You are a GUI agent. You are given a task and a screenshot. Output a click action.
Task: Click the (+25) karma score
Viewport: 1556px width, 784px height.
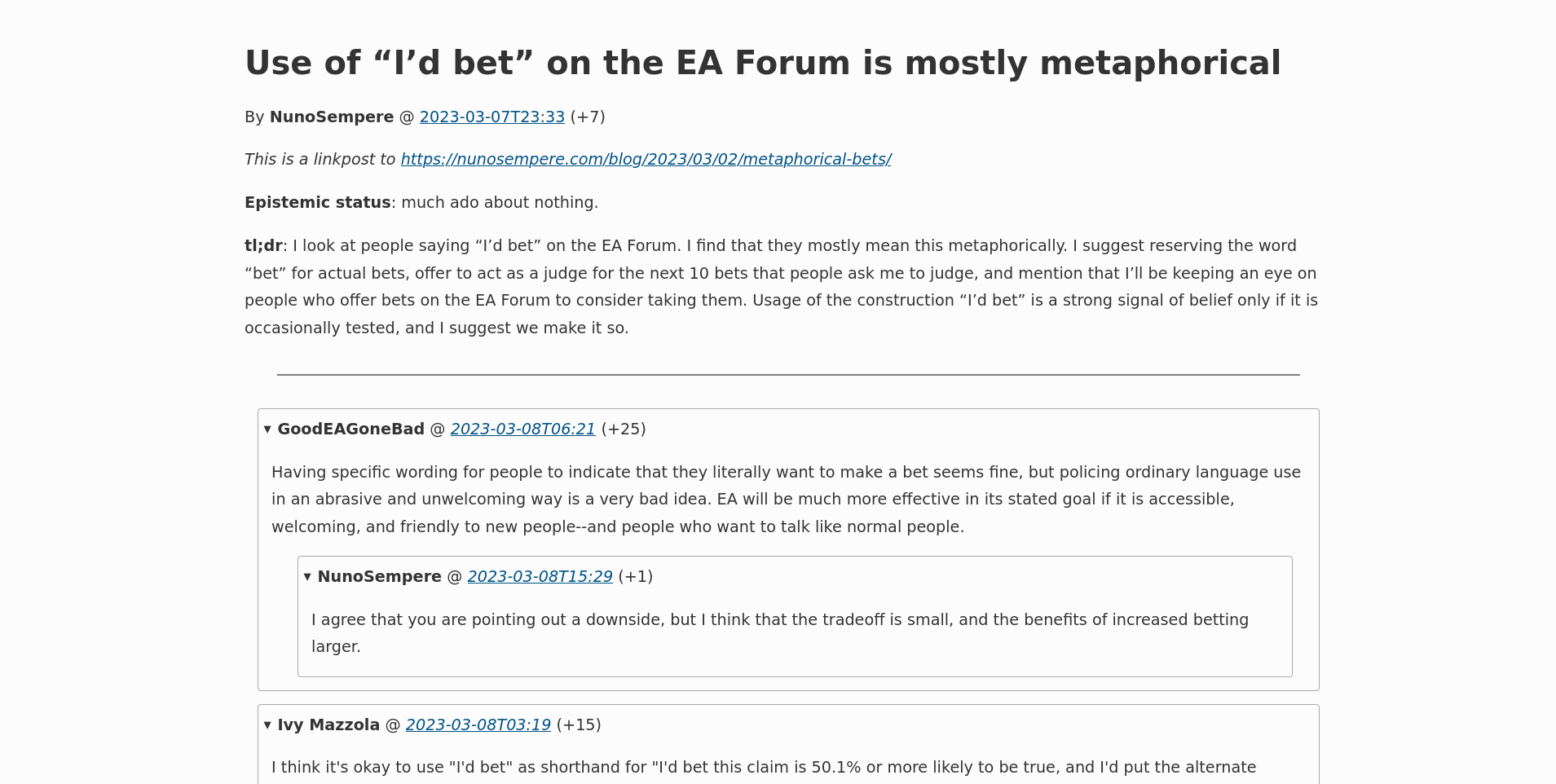[x=624, y=429]
